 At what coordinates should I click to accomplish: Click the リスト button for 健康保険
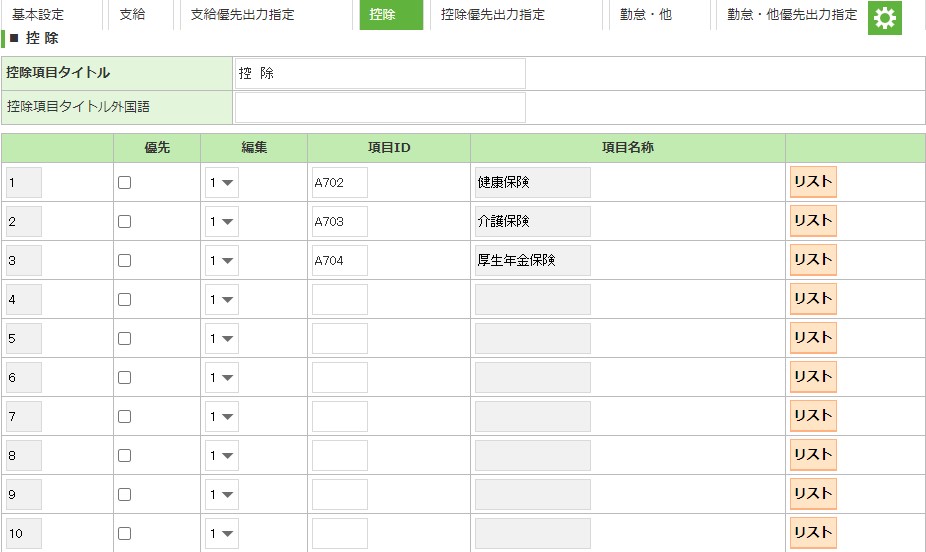point(812,182)
